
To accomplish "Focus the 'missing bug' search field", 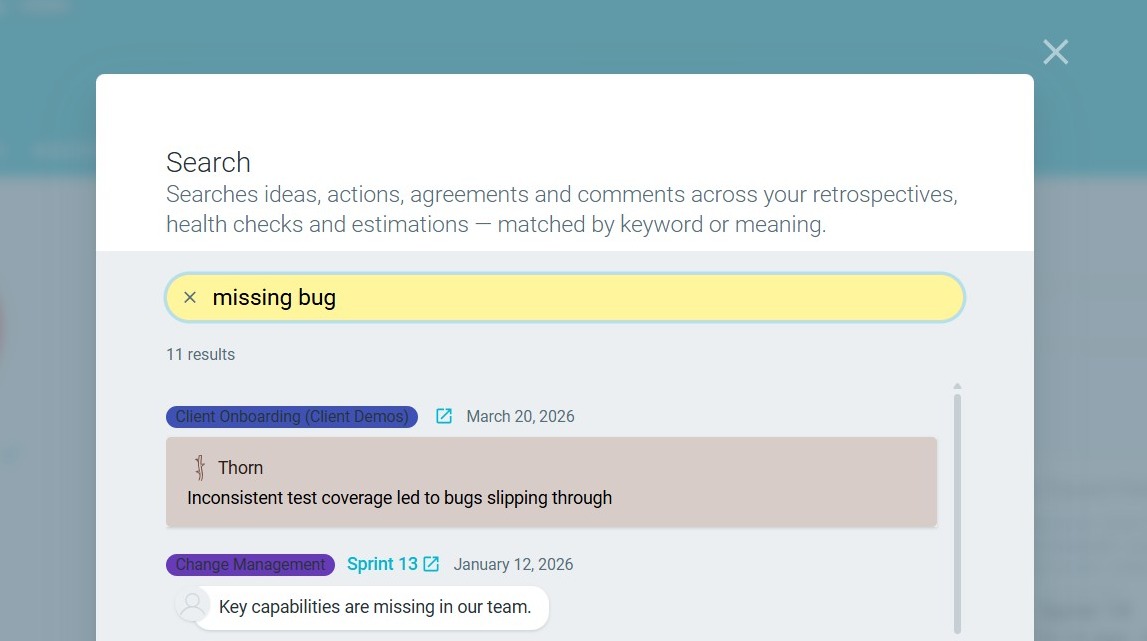I will pyautogui.click(x=565, y=297).
